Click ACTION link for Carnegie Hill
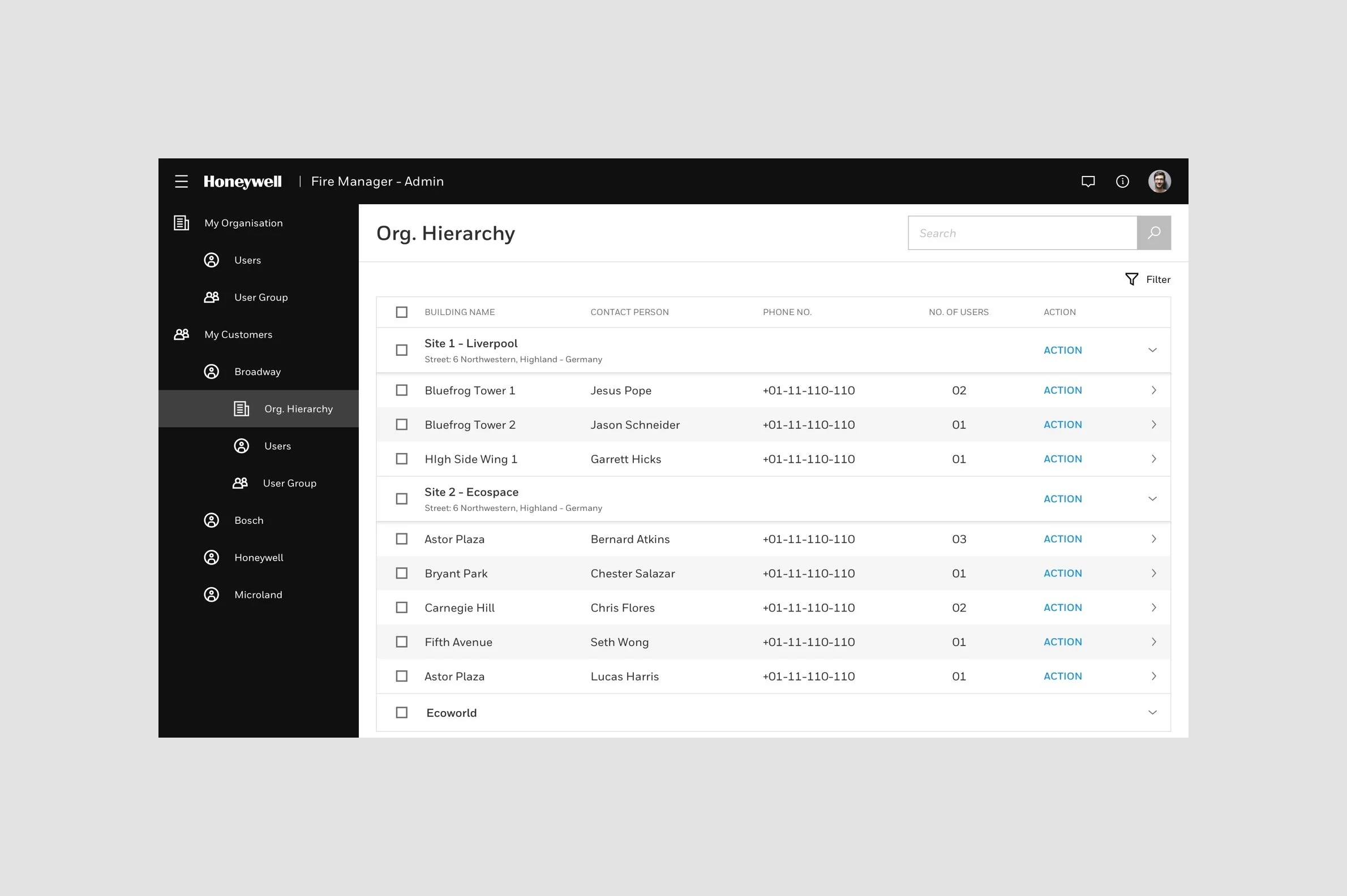The image size is (1347, 896). (x=1062, y=608)
